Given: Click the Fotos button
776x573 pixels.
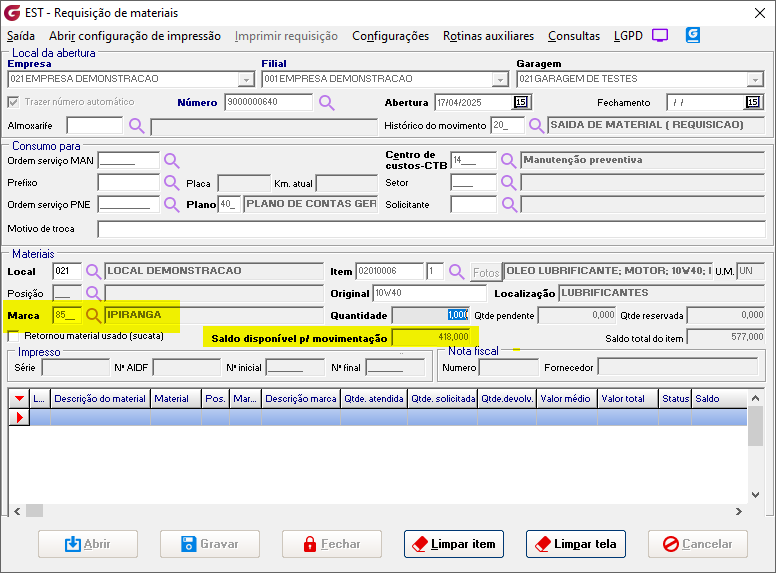Looking at the screenshot, I should pyautogui.click(x=485, y=272).
